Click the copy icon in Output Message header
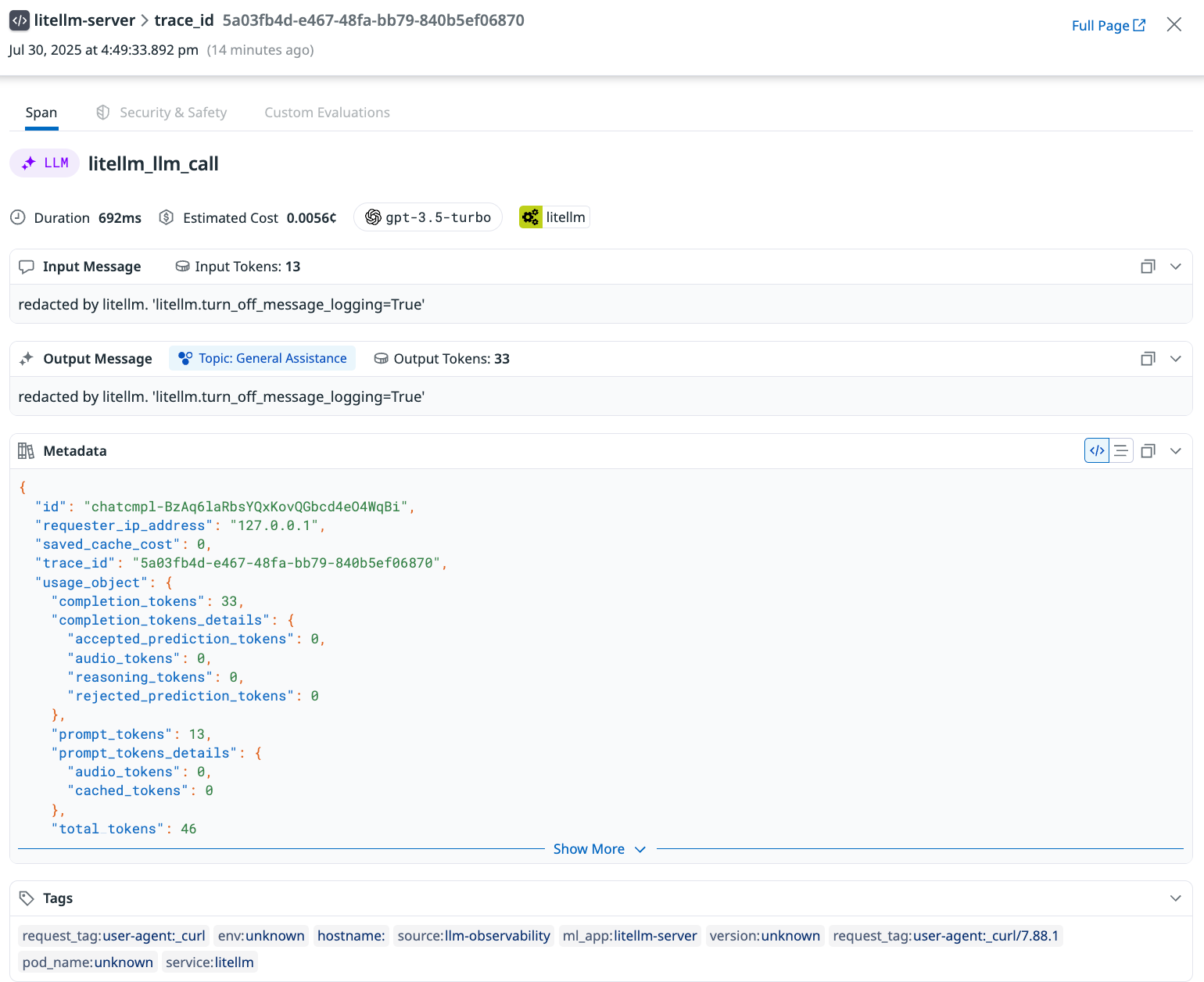Screen dimensions: 1204x982 1148,358
